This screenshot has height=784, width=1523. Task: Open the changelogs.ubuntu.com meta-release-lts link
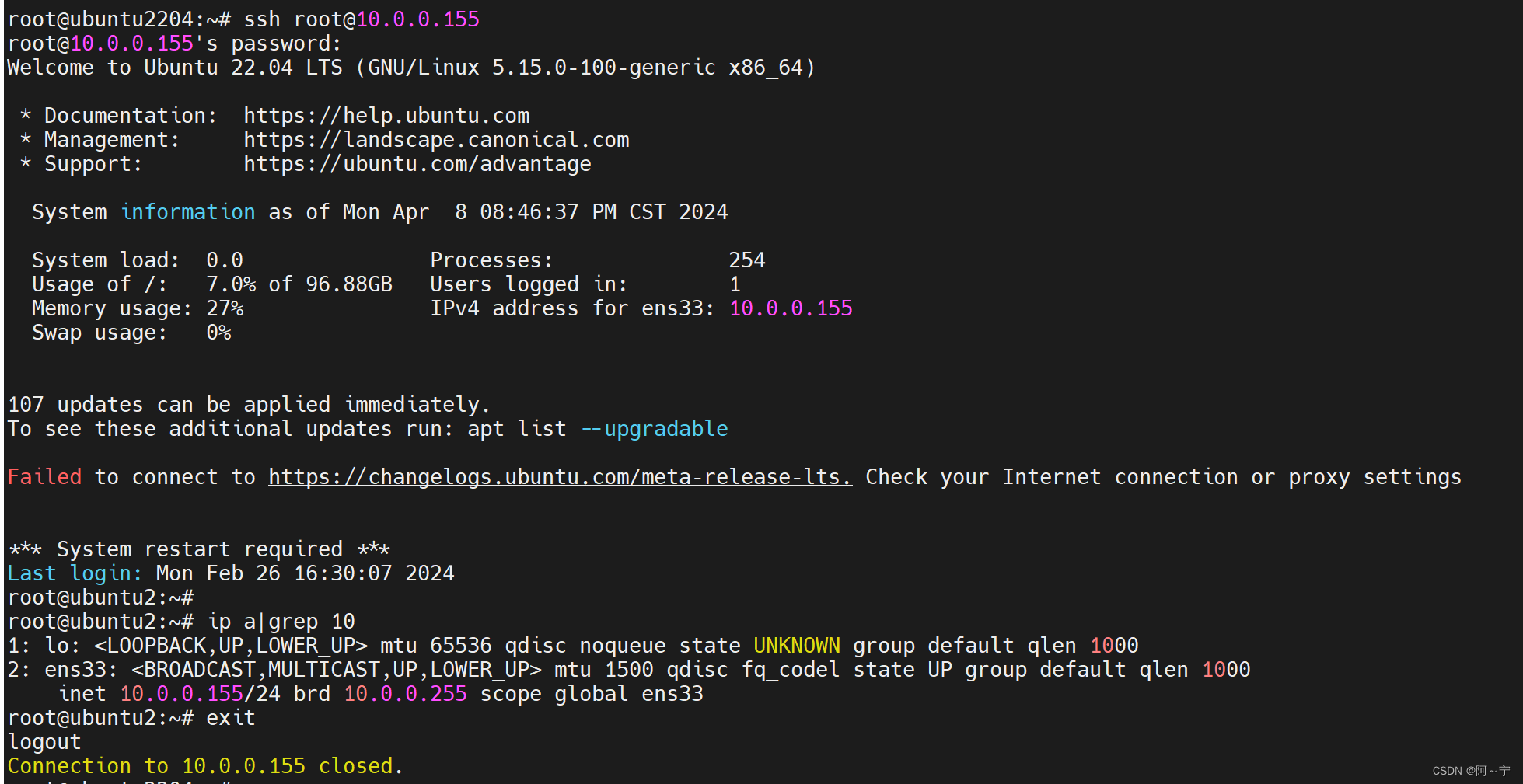(558, 476)
